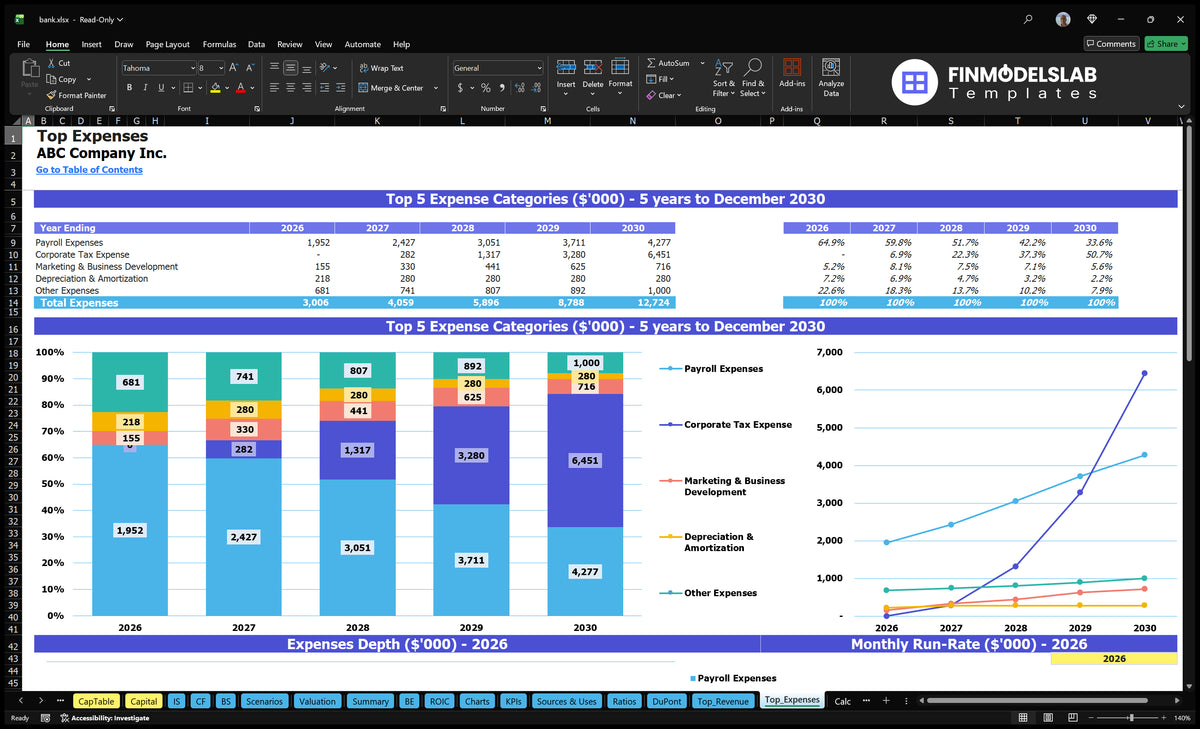The height and width of the screenshot is (729, 1200).
Task: Add a new sheet with the plus button
Action: (885, 701)
